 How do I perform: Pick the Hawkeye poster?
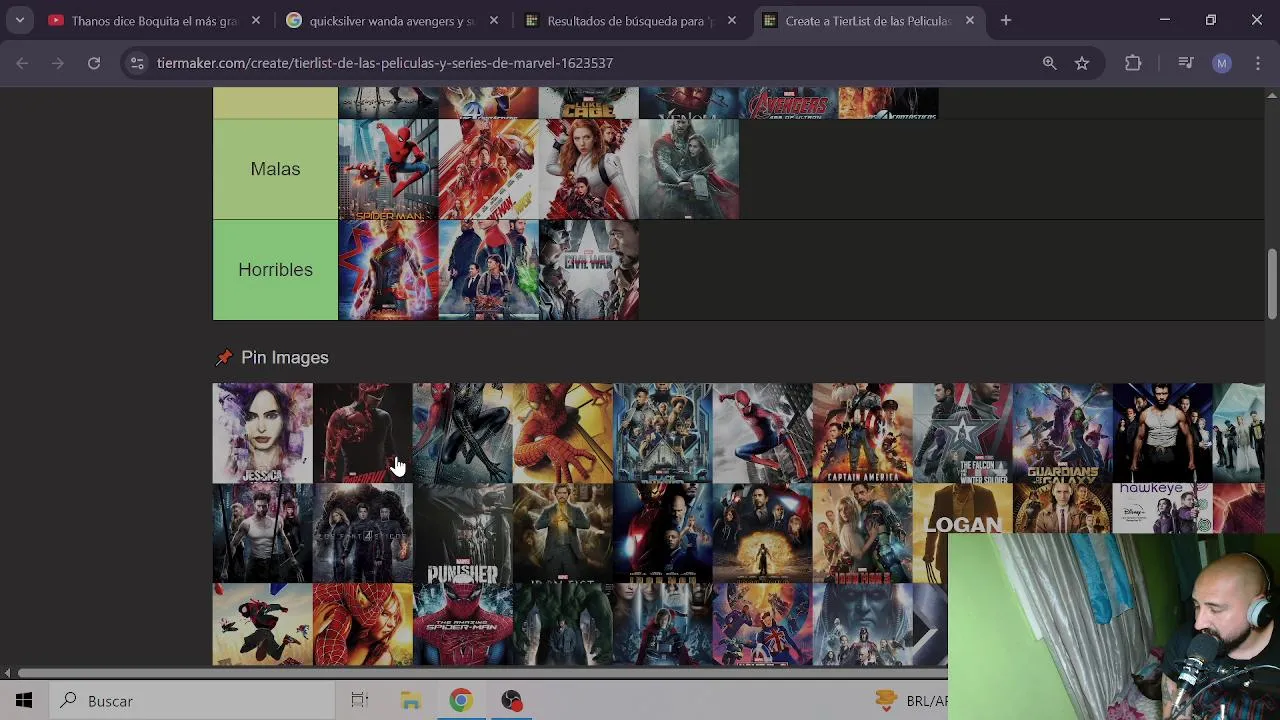point(1162,508)
